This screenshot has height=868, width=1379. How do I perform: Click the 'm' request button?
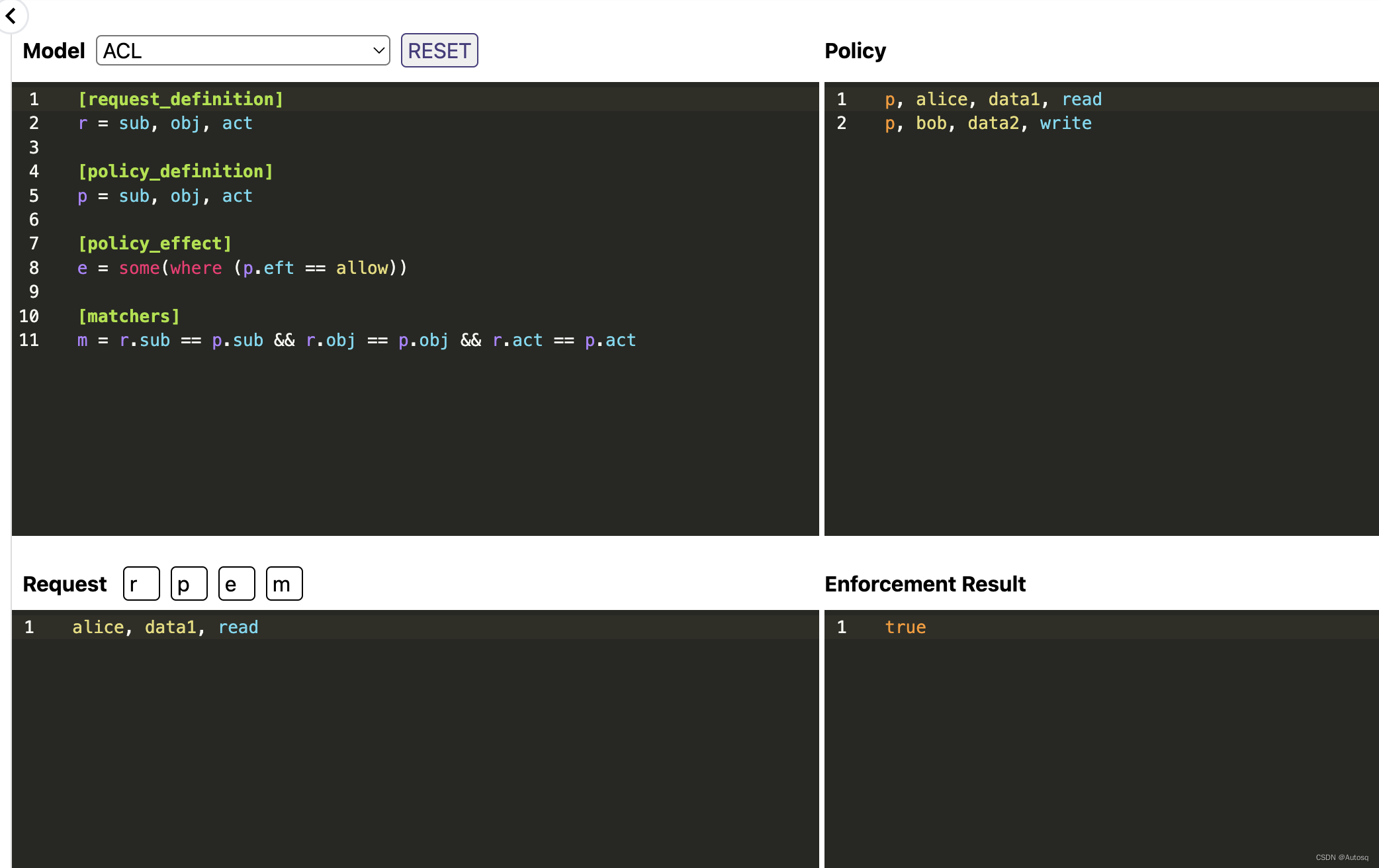tap(284, 584)
